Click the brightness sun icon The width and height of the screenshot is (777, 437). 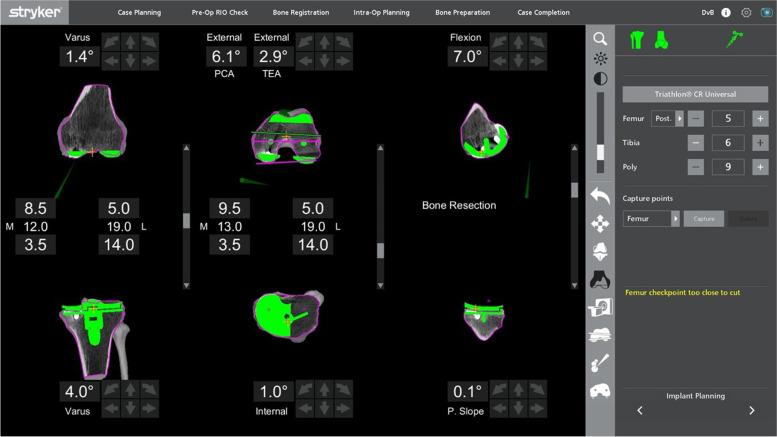pyautogui.click(x=600, y=59)
